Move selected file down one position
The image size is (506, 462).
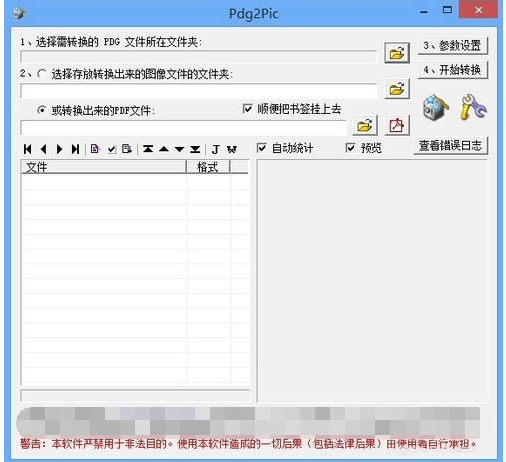click(x=179, y=149)
